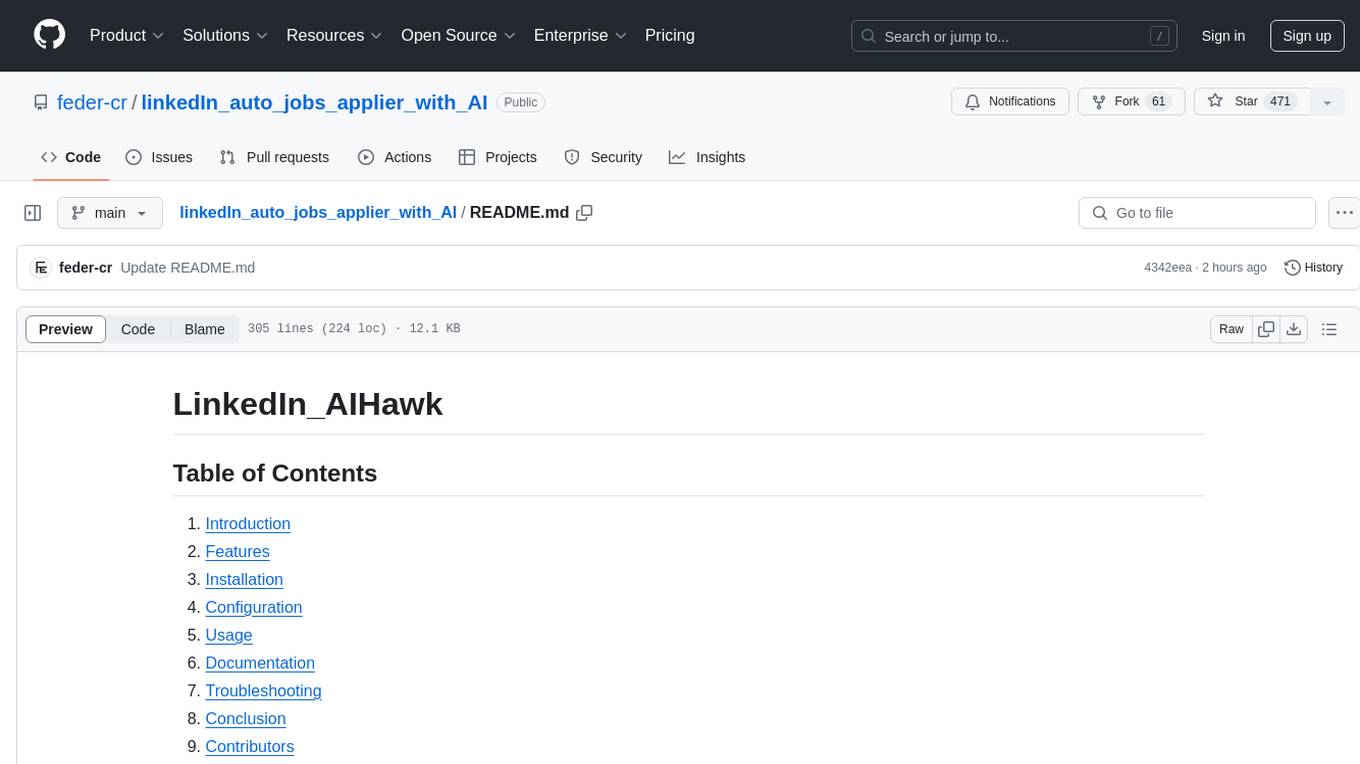Click the Table of Contents heading

[275, 473]
